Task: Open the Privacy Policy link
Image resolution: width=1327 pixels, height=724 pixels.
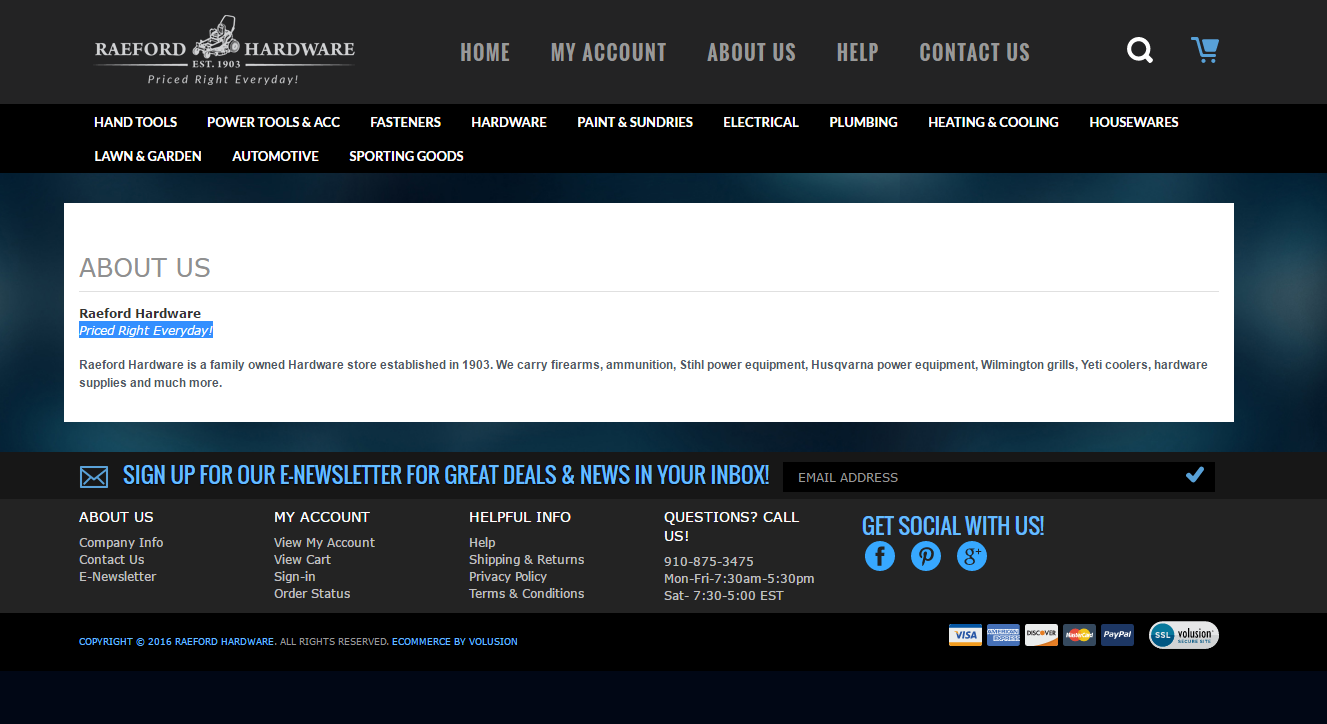Action: (508, 577)
